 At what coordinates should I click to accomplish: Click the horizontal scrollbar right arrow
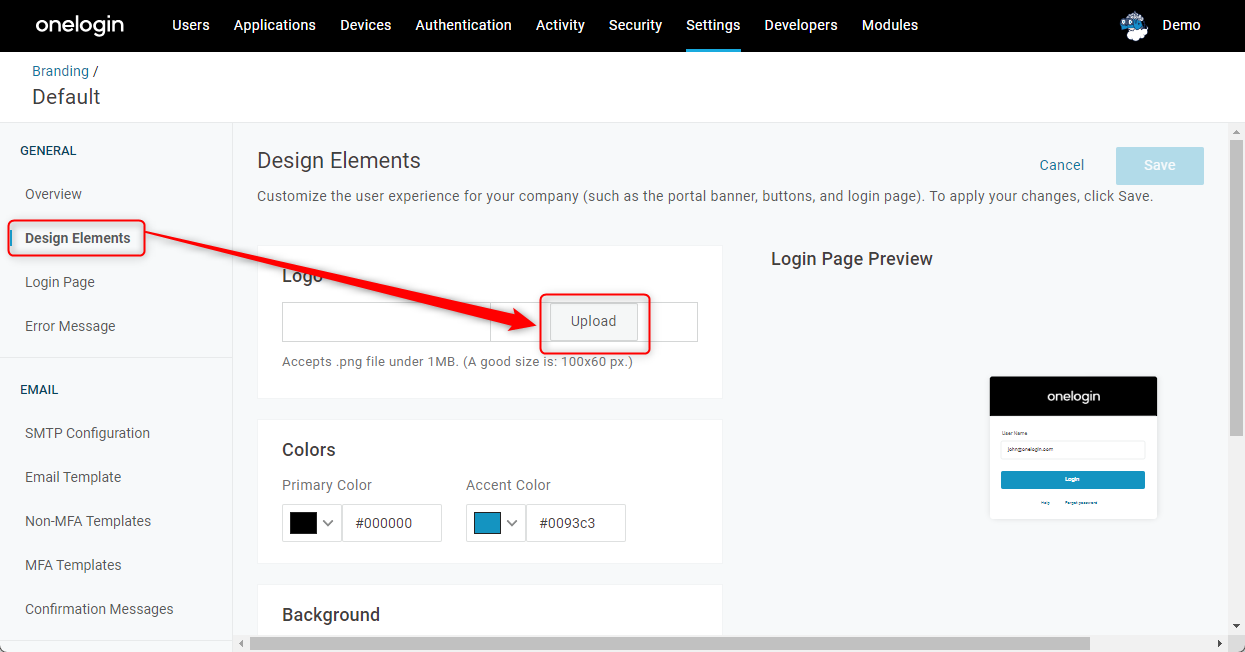(1219, 643)
